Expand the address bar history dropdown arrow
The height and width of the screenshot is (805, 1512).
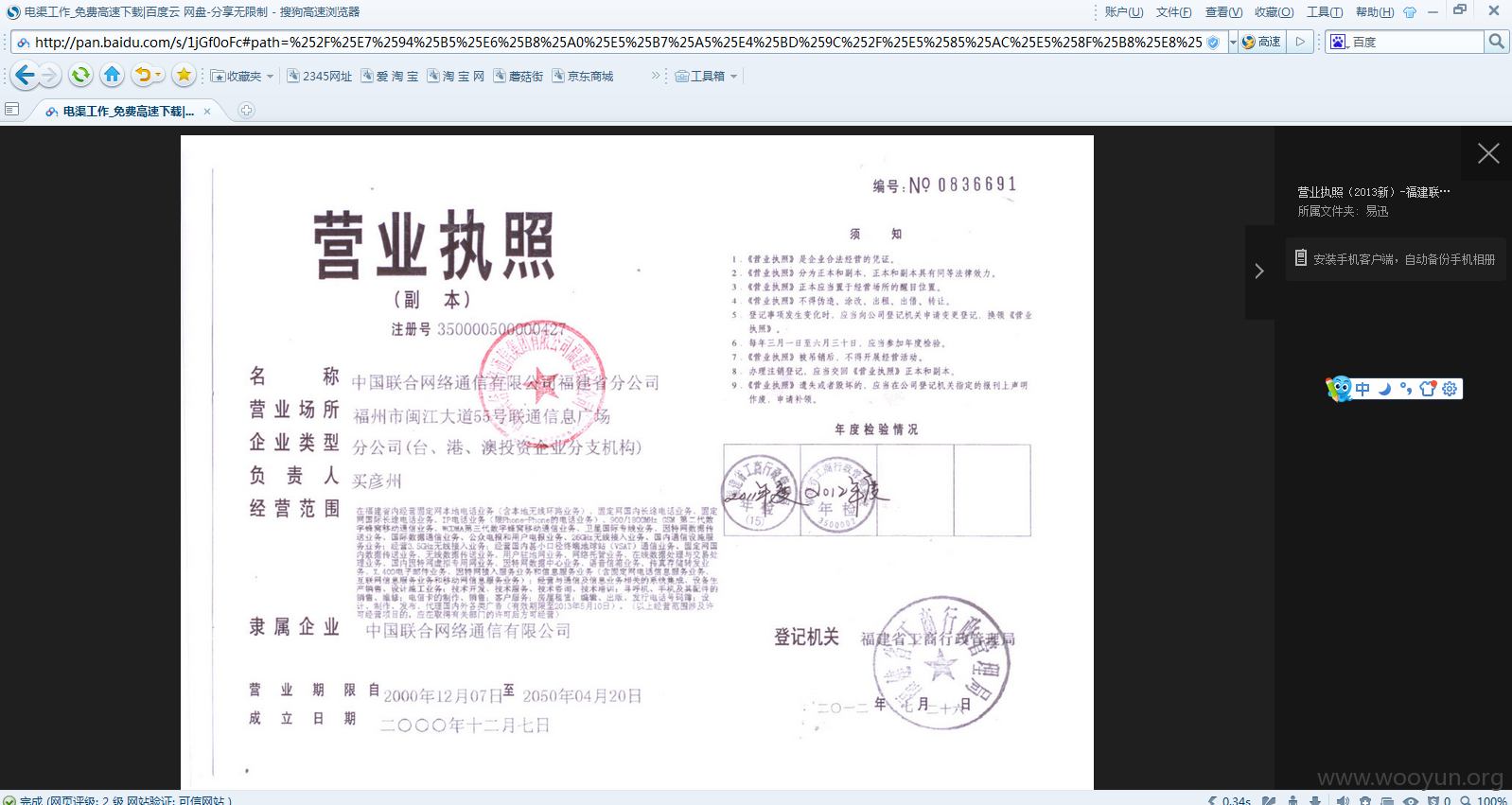(1233, 42)
